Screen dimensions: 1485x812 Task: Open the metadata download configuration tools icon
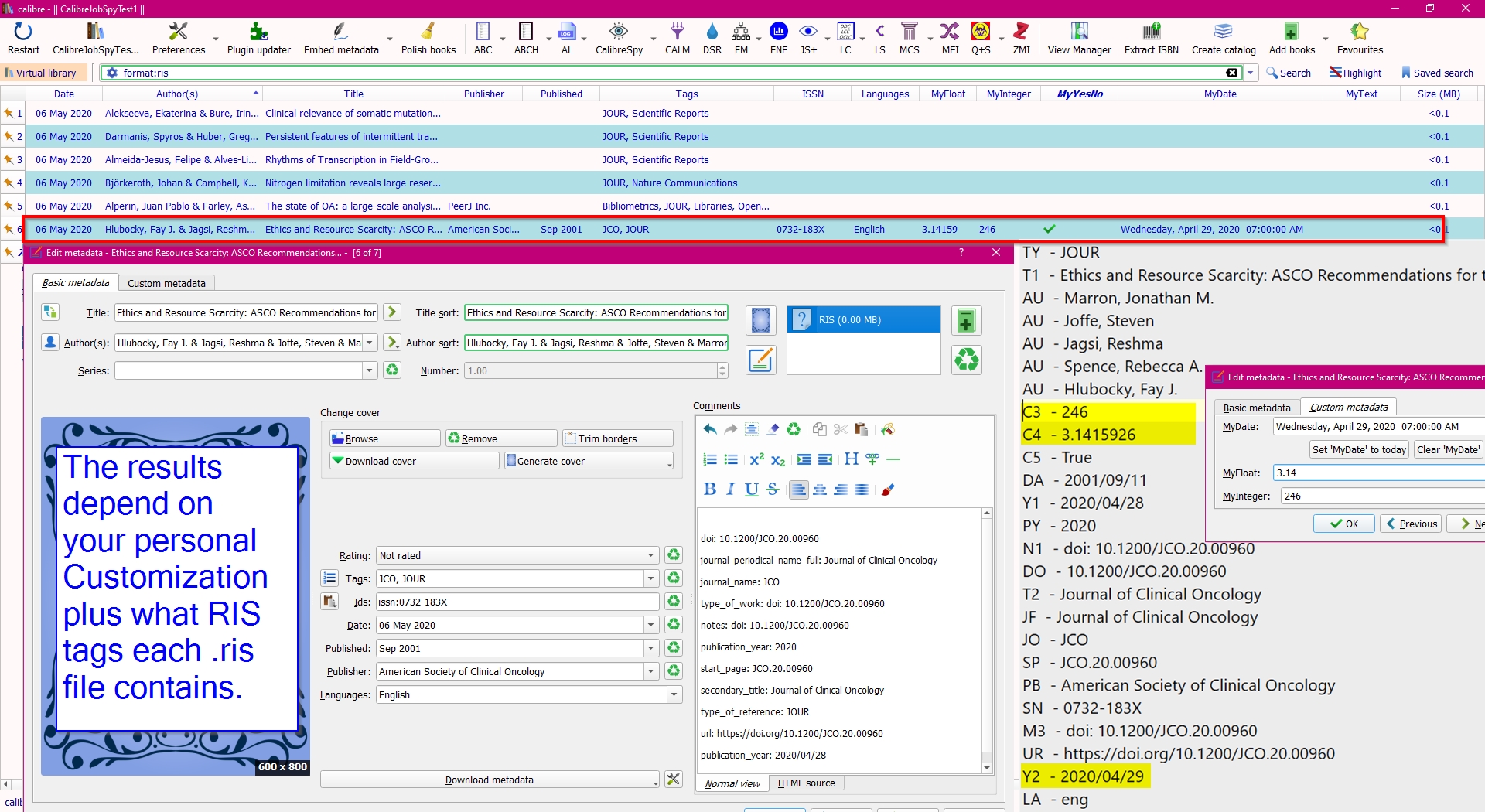point(674,779)
